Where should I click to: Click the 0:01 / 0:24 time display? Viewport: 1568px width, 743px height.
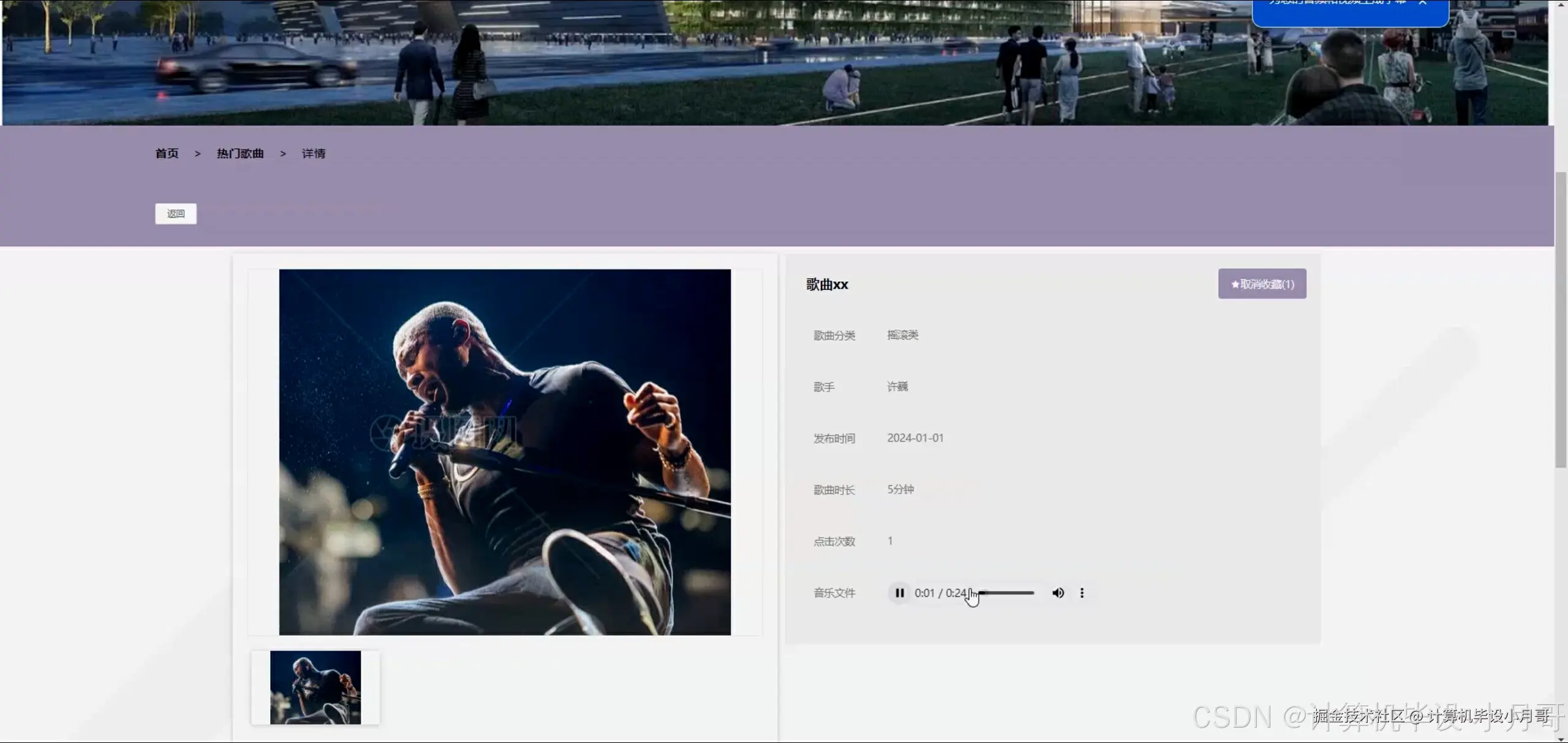click(940, 593)
